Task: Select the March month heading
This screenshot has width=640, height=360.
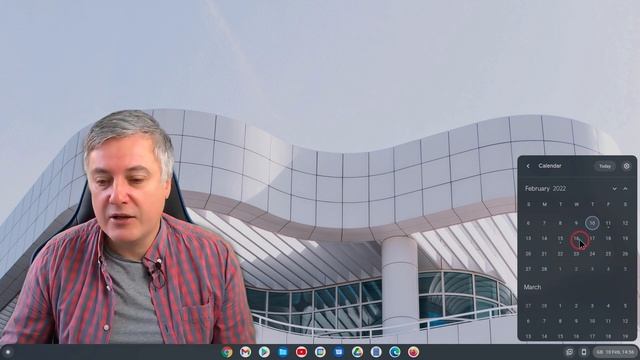Action: click(532, 287)
